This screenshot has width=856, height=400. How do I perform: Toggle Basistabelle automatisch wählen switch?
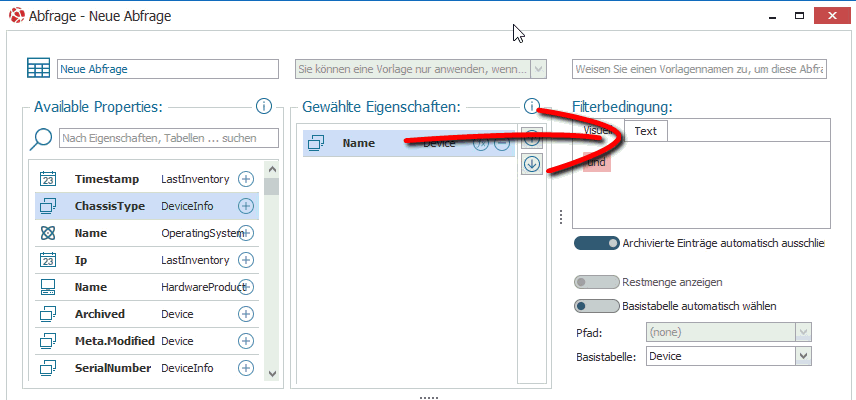coord(597,306)
